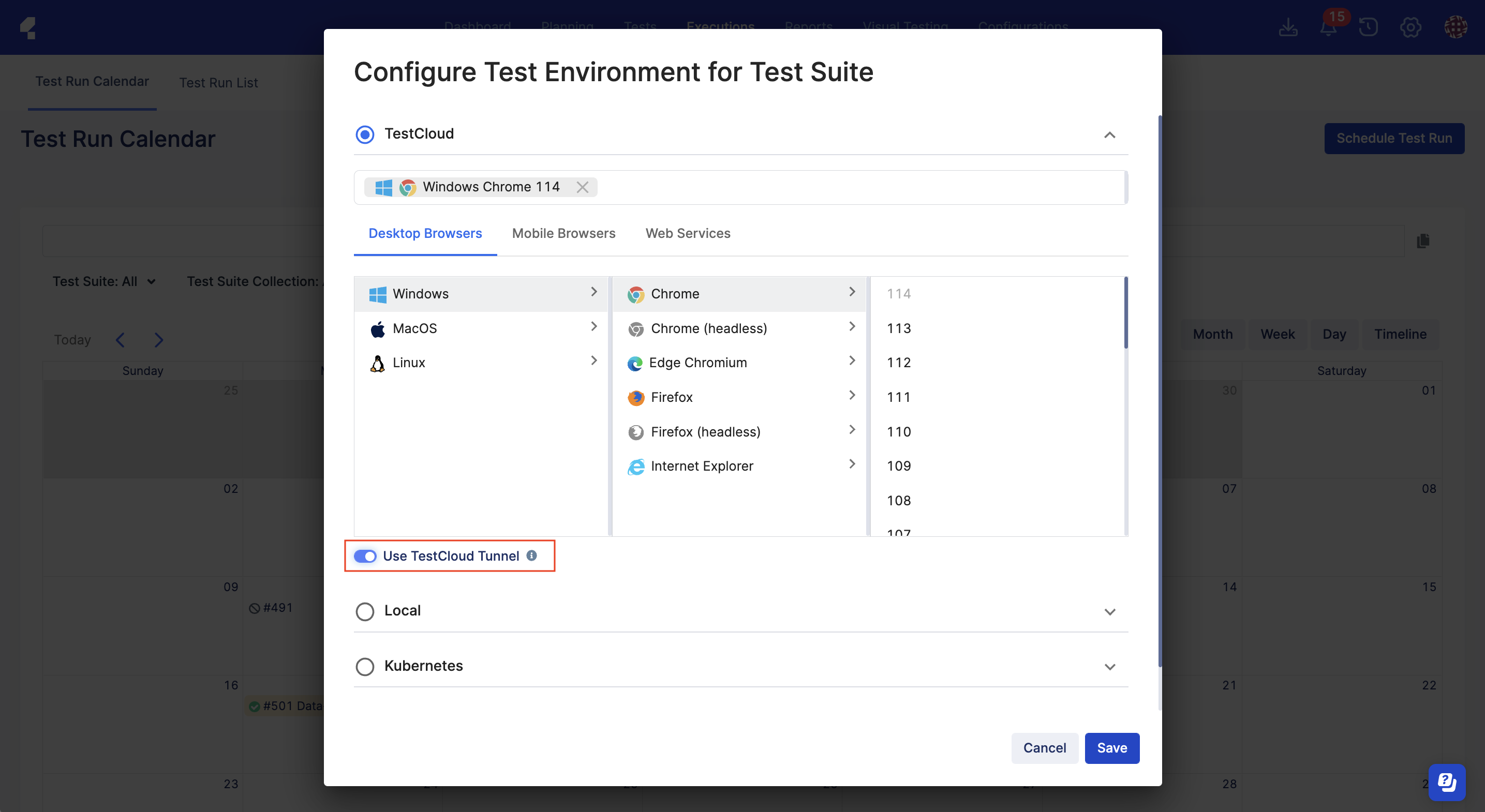Expand the MacOS submenu arrow
The image size is (1485, 812).
coord(594,327)
